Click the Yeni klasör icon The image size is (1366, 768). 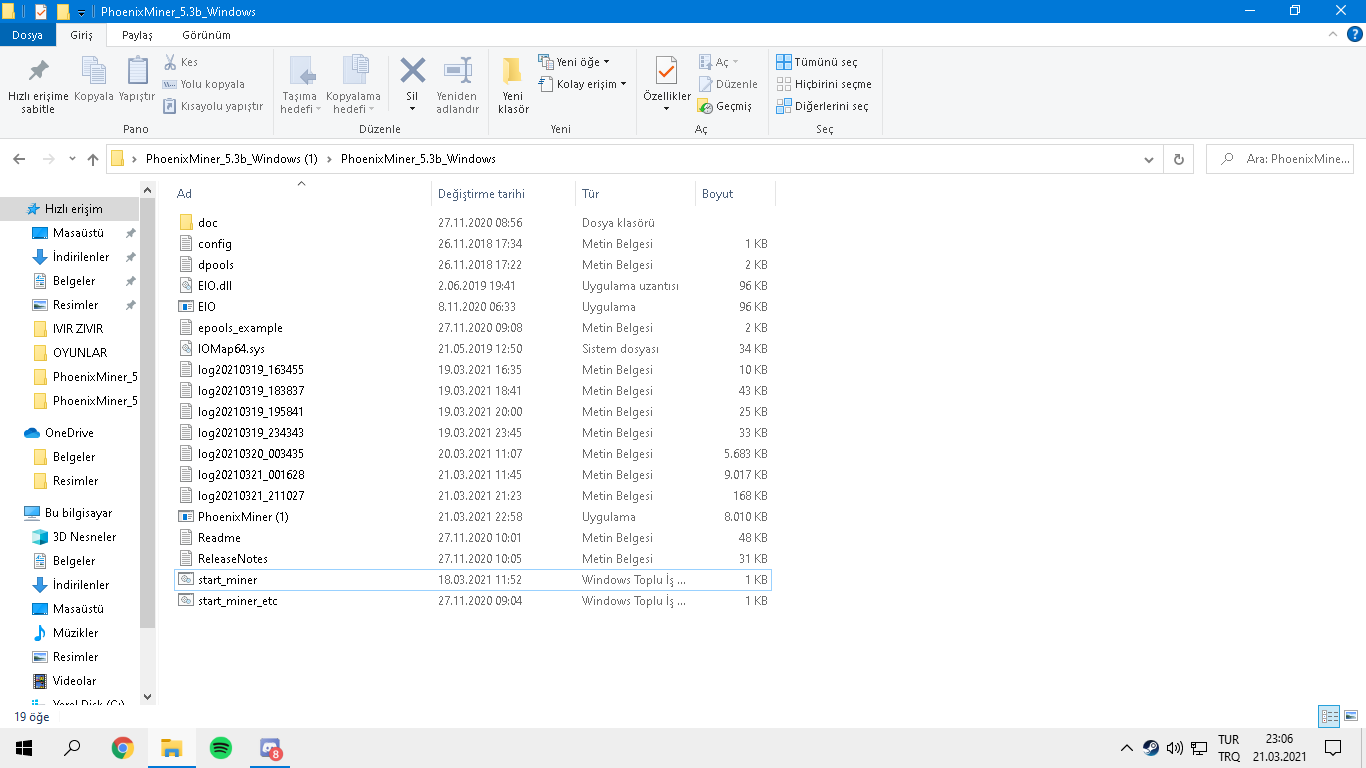[513, 84]
